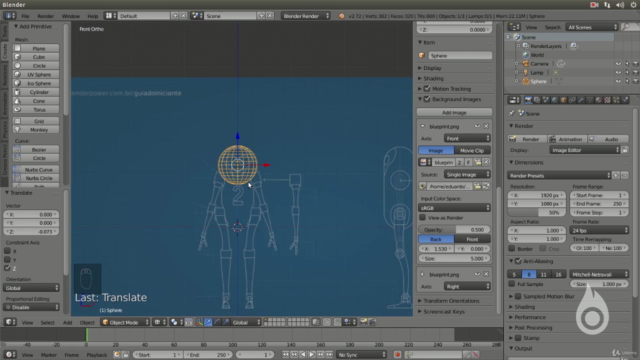This screenshot has width=640, height=360.
Task: Select the Particles properties tab icon
Action: click(x=616, y=100)
